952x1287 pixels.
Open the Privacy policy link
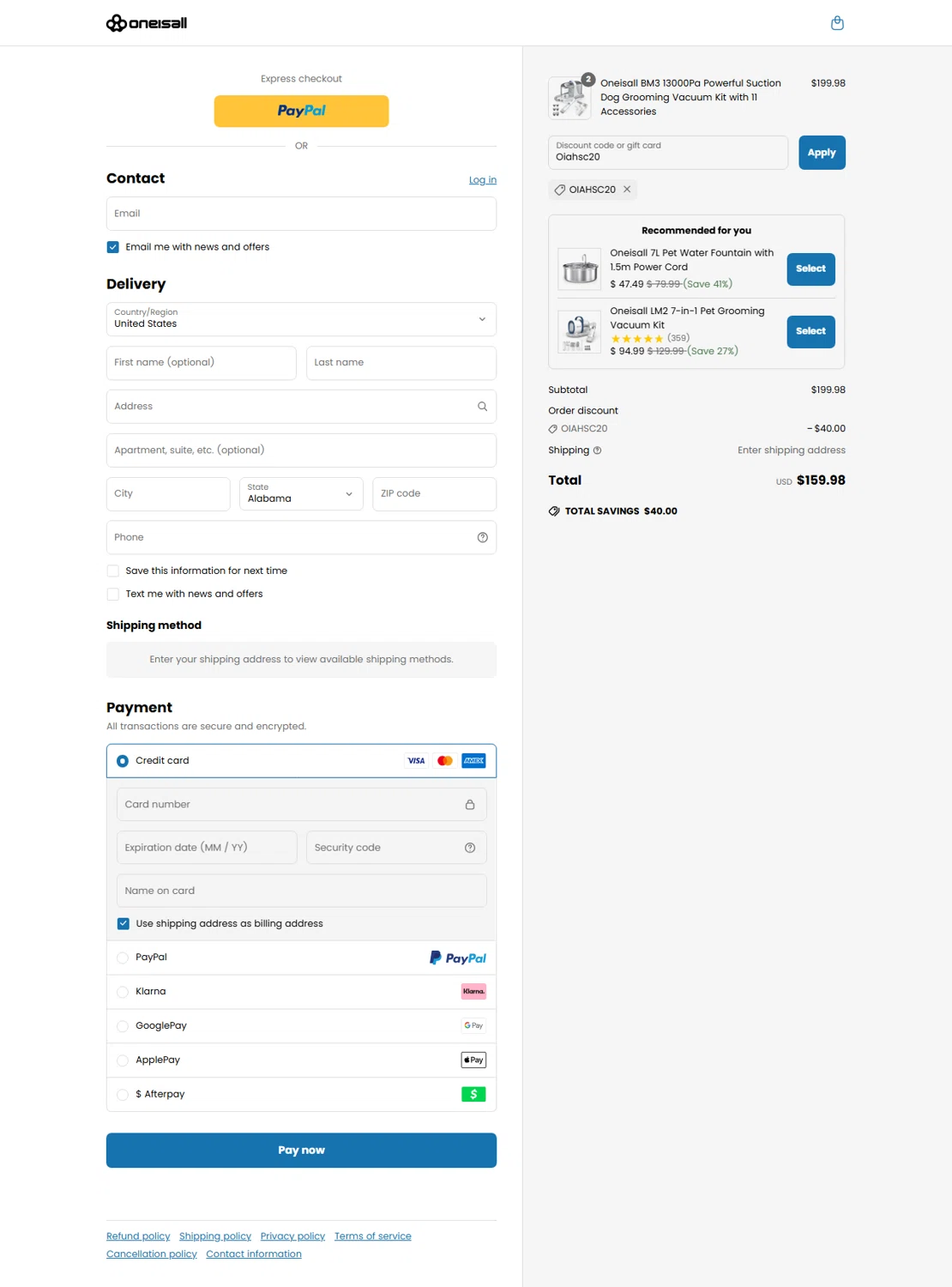(292, 1236)
